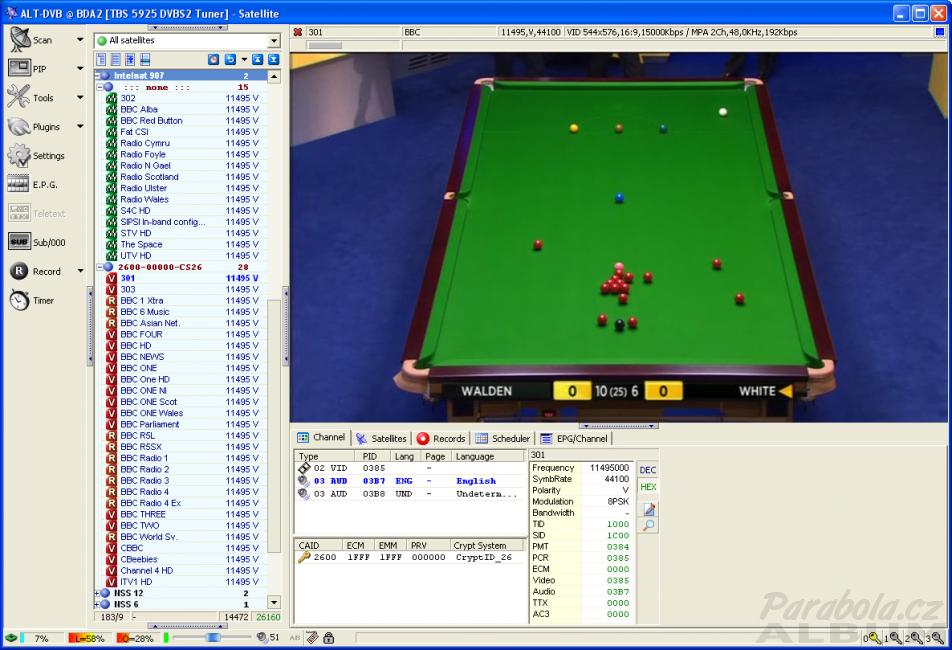Click the Crypt System column header

tap(487, 545)
